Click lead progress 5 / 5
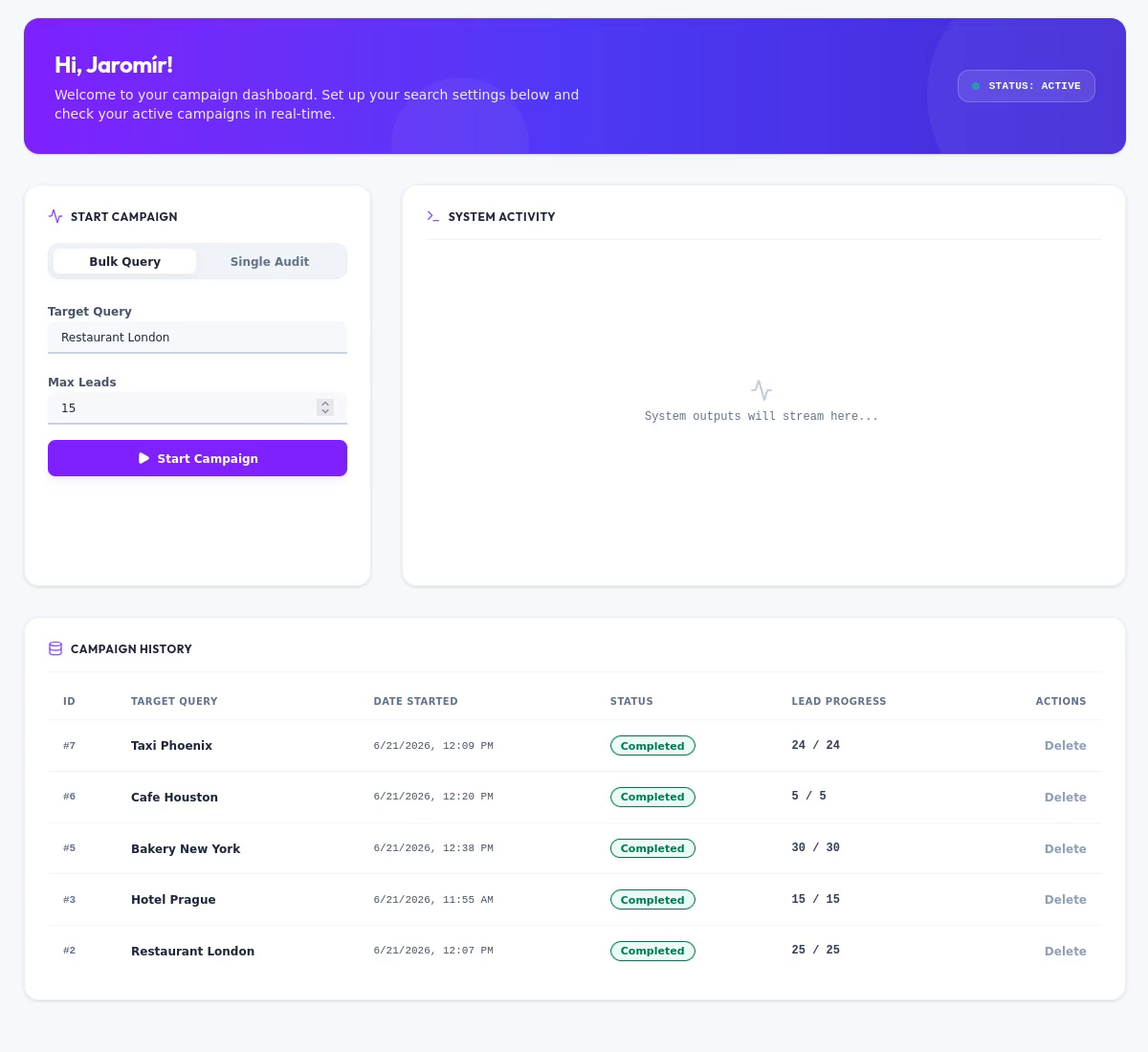1148x1052 pixels. click(x=808, y=796)
